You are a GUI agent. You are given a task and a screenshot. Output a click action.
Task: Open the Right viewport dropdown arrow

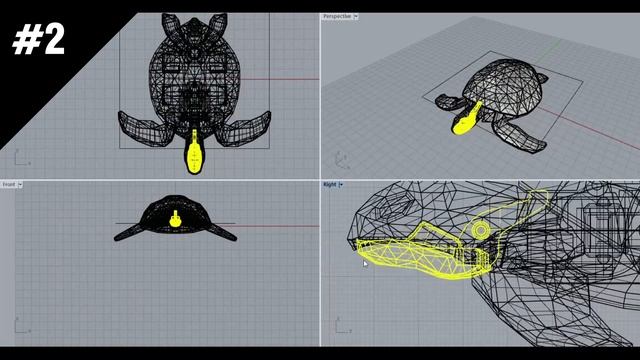pyautogui.click(x=341, y=185)
